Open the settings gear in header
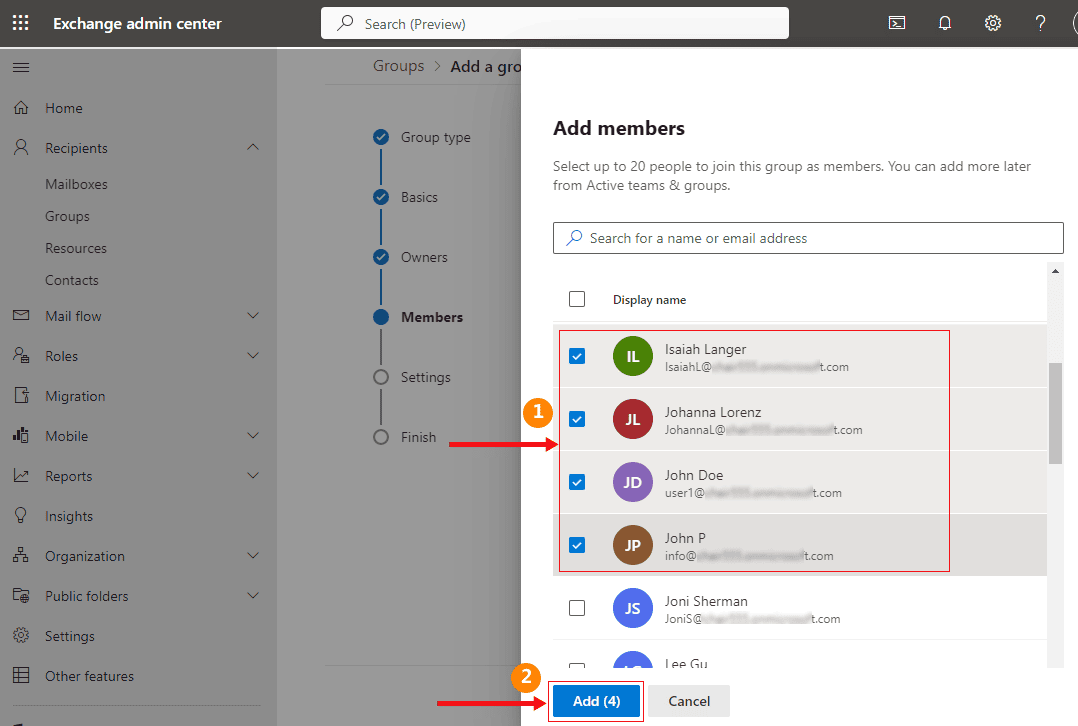The width and height of the screenshot is (1078, 726). click(x=993, y=23)
